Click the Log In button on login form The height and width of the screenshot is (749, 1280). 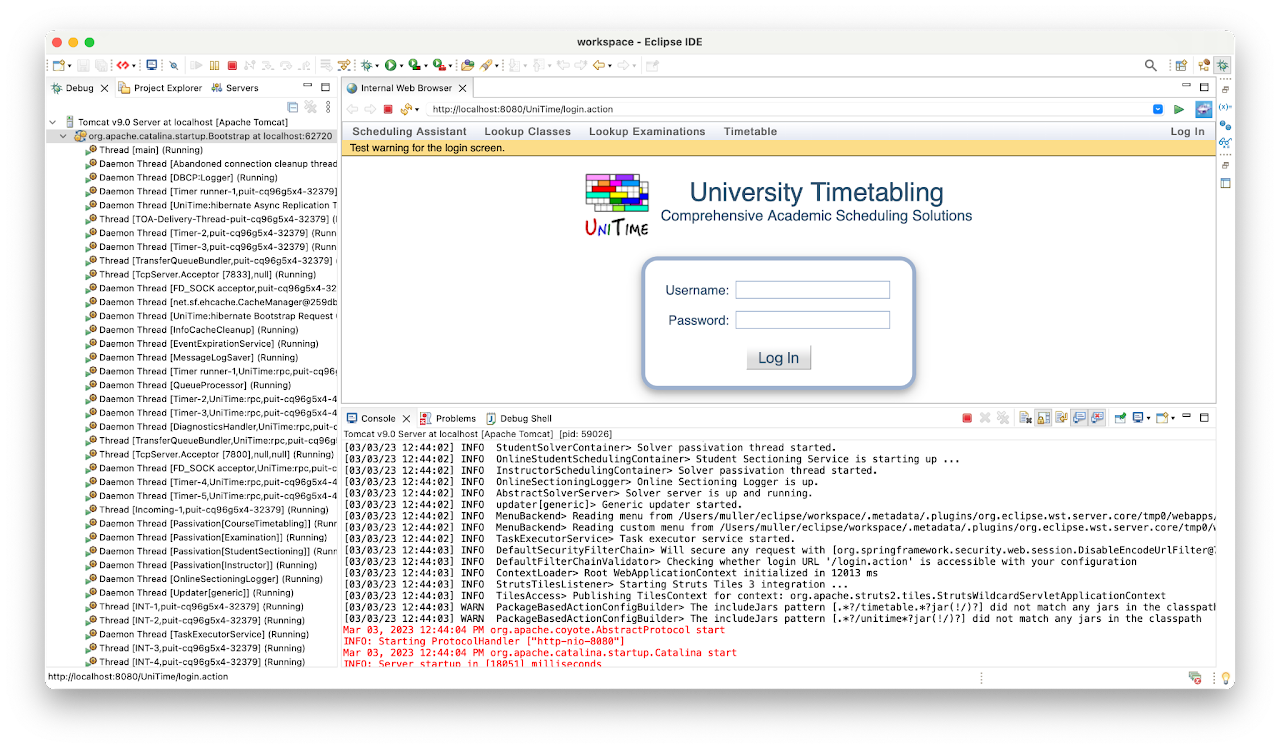coord(778,358)
